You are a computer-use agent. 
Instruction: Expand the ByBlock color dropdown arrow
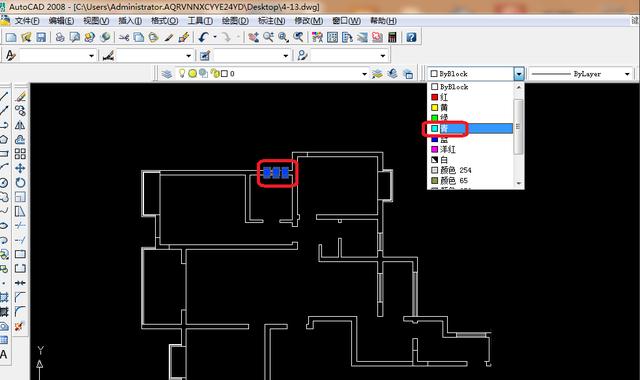click(x=518, y=74)
